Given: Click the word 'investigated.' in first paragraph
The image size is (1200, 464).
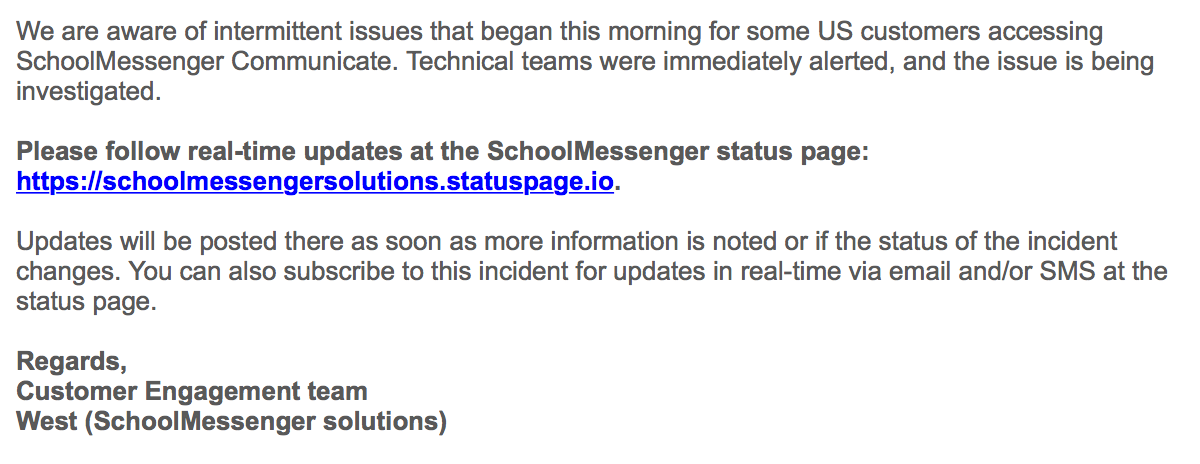Looking at the screenshot, I should (x=88, y=93).
